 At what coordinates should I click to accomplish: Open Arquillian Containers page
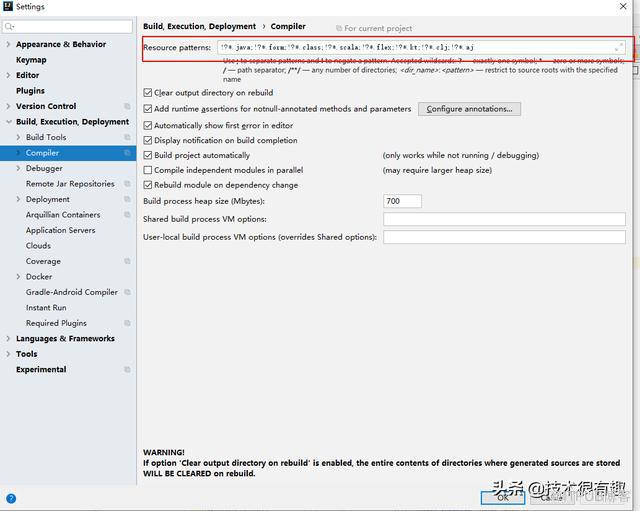(x=63, y=215)
